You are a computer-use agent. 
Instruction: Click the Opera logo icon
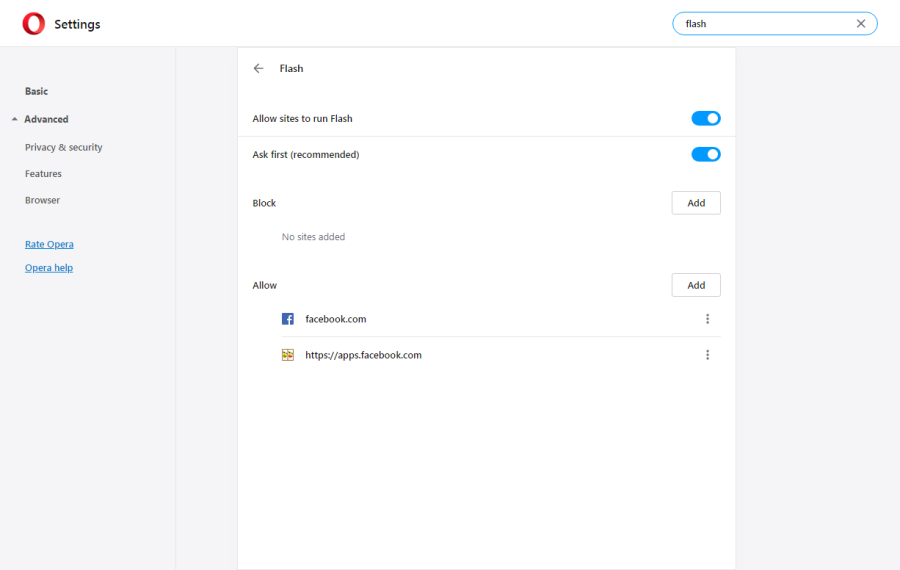point(34,24)
